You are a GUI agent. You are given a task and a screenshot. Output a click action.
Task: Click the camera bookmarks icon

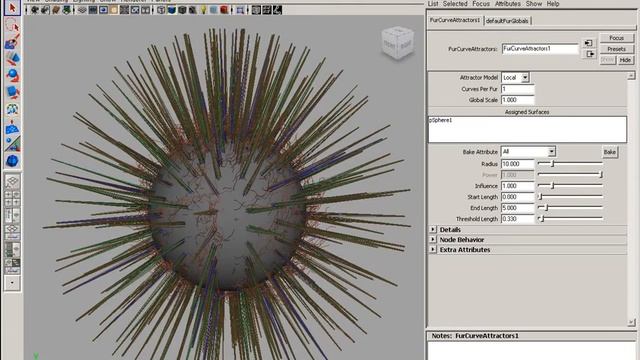tap(56, 10)
